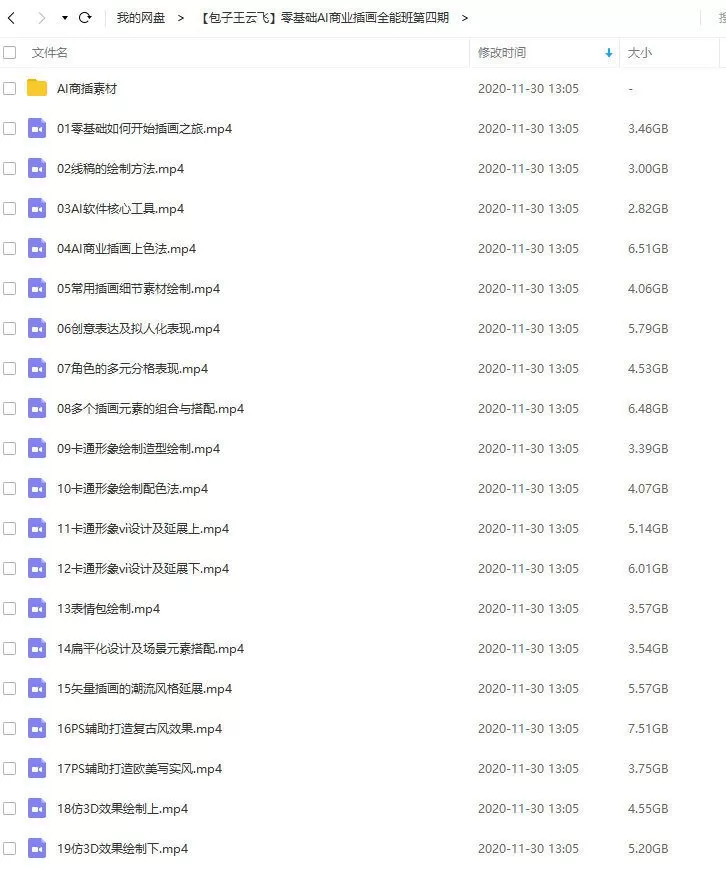Refresh the file list
Viewport: 726px width, 876px height.
tap(85, 18)
